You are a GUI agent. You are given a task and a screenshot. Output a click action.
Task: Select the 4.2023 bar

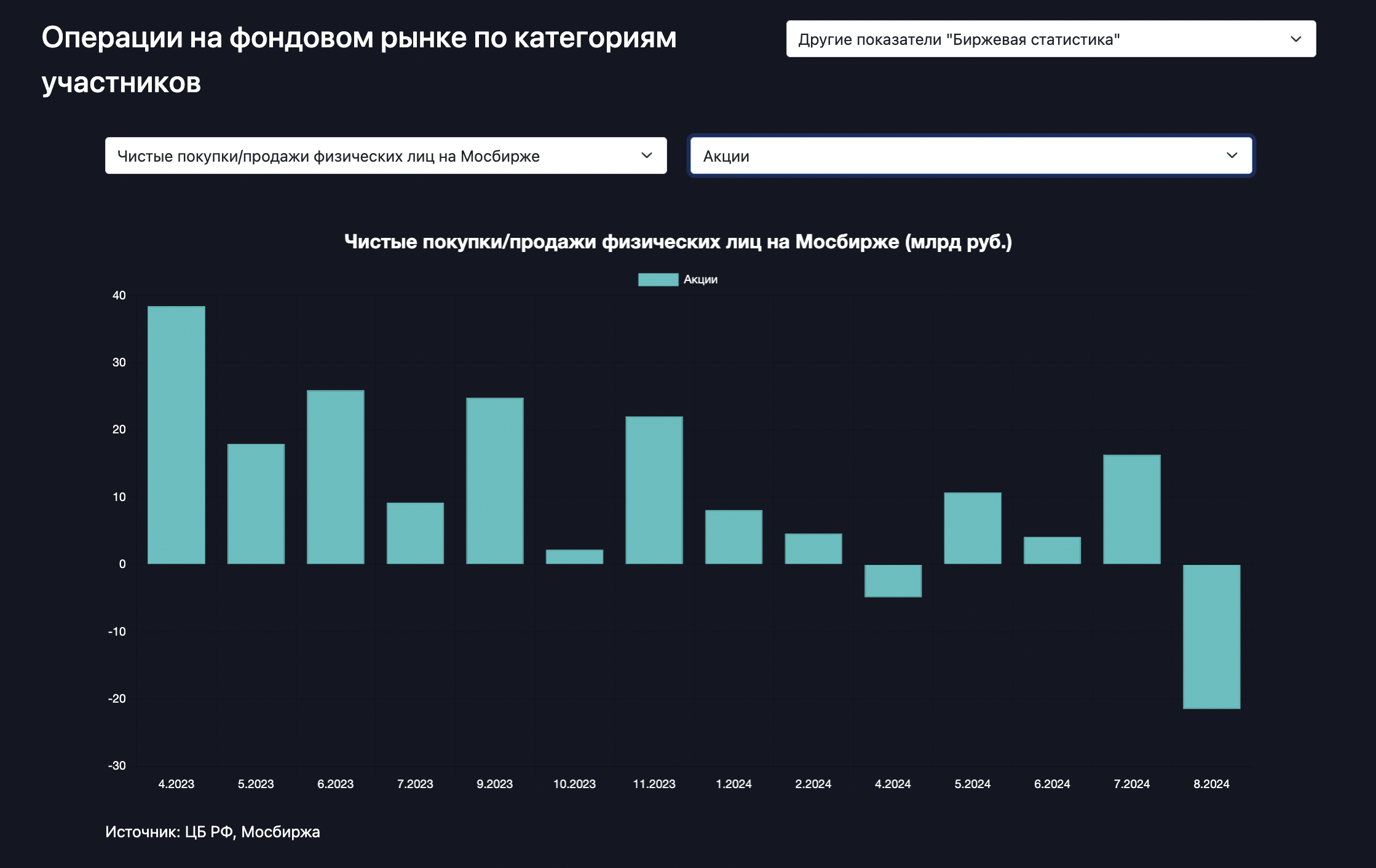[x=176, y=435]
